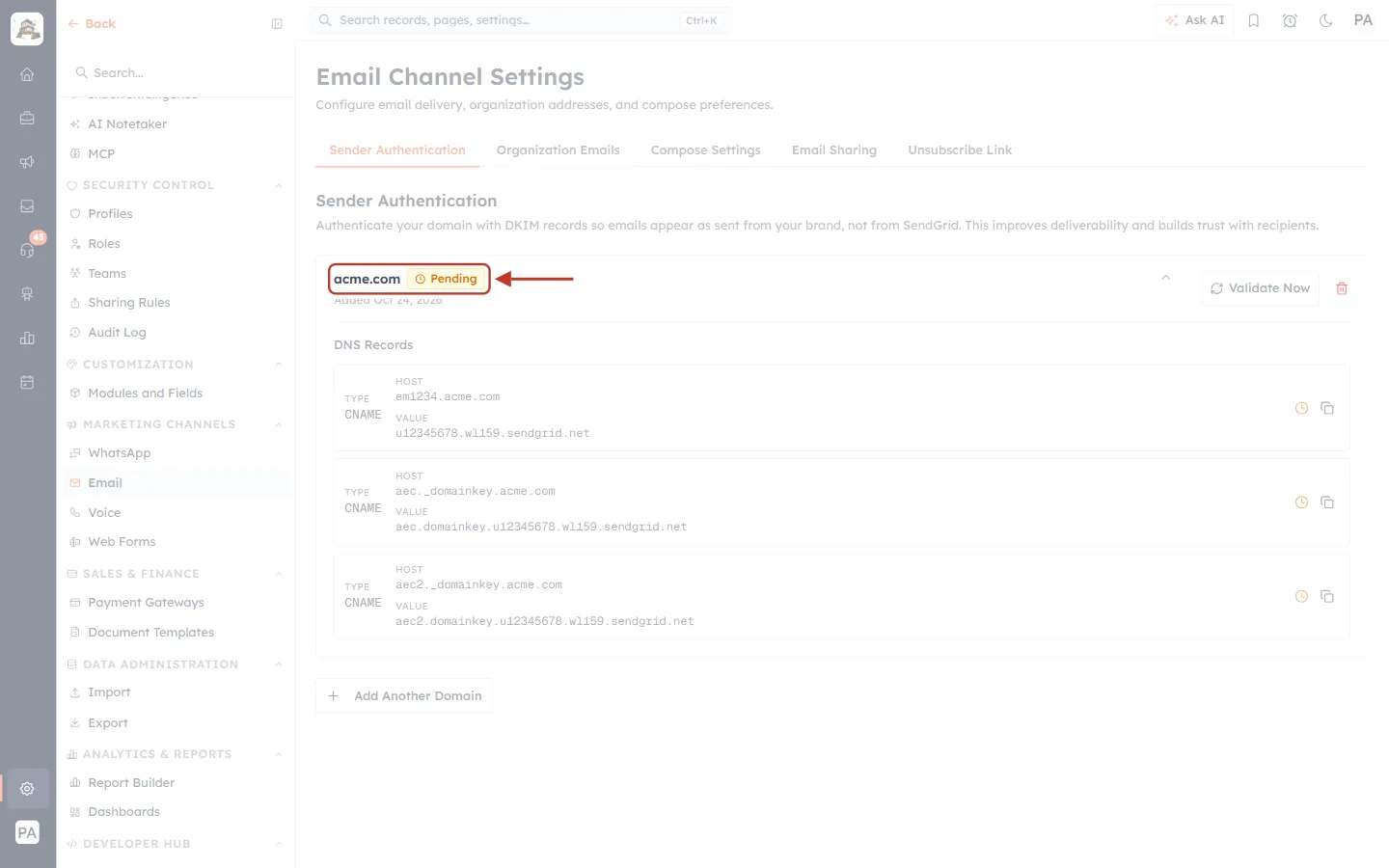1389x868 pixels.
Task: Click the bookmark icon in top bar
Action: [1254, 20]
